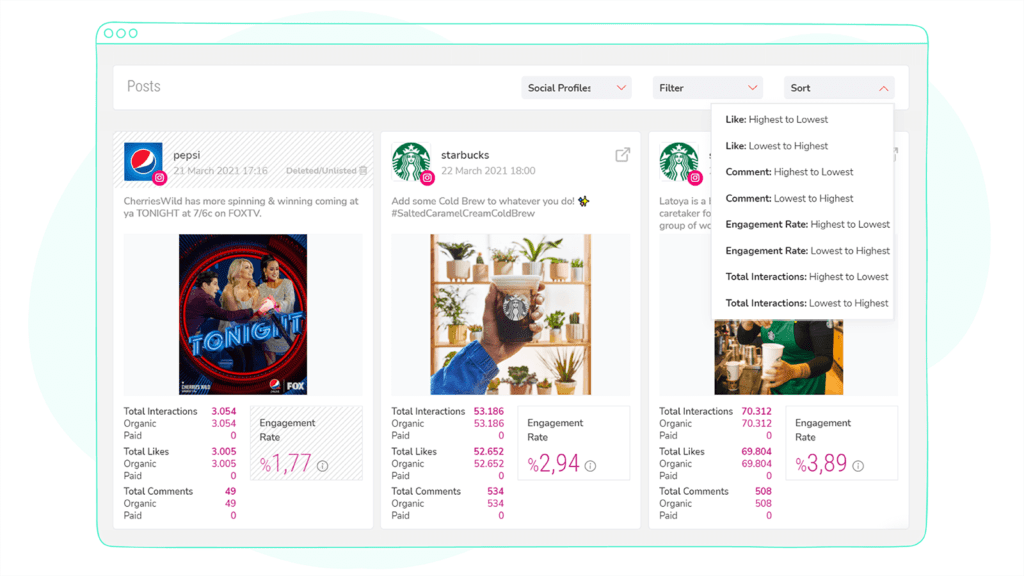Click the Total Comments value 508
Image resolution: width=1024 pixels, height=576 pixels.
click(763, 491)
